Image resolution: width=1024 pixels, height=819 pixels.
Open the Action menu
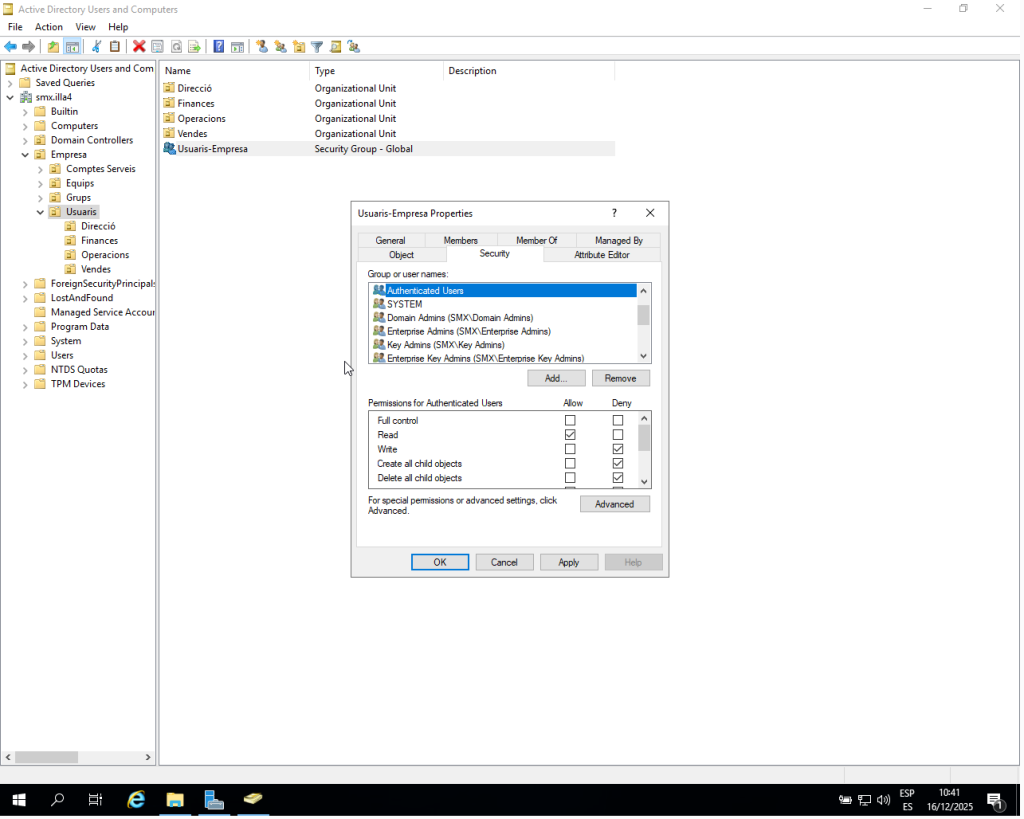point(48,27)
